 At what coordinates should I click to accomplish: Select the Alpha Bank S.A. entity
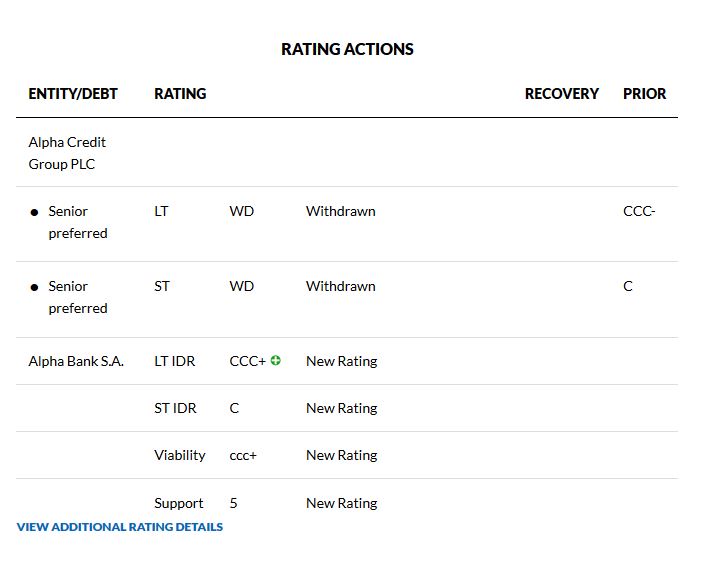pyautogui.click(x=76, y=361)
